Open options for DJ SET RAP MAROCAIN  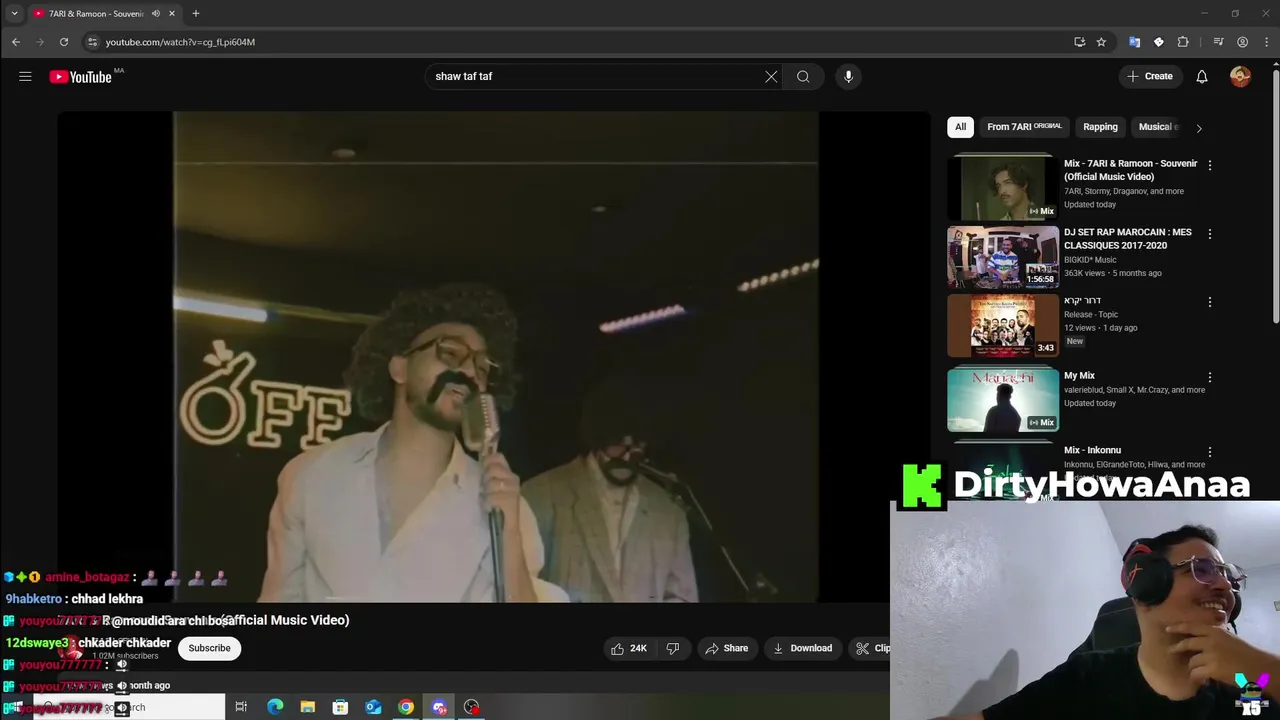(x=1210, y=234)
